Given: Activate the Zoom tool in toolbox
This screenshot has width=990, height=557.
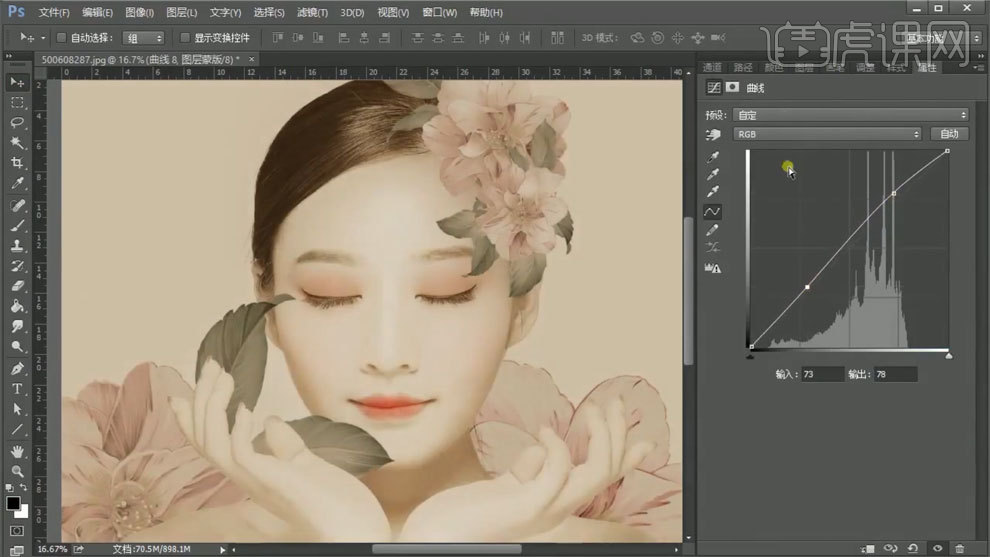Looking at the screenshot, I should 17,471.
